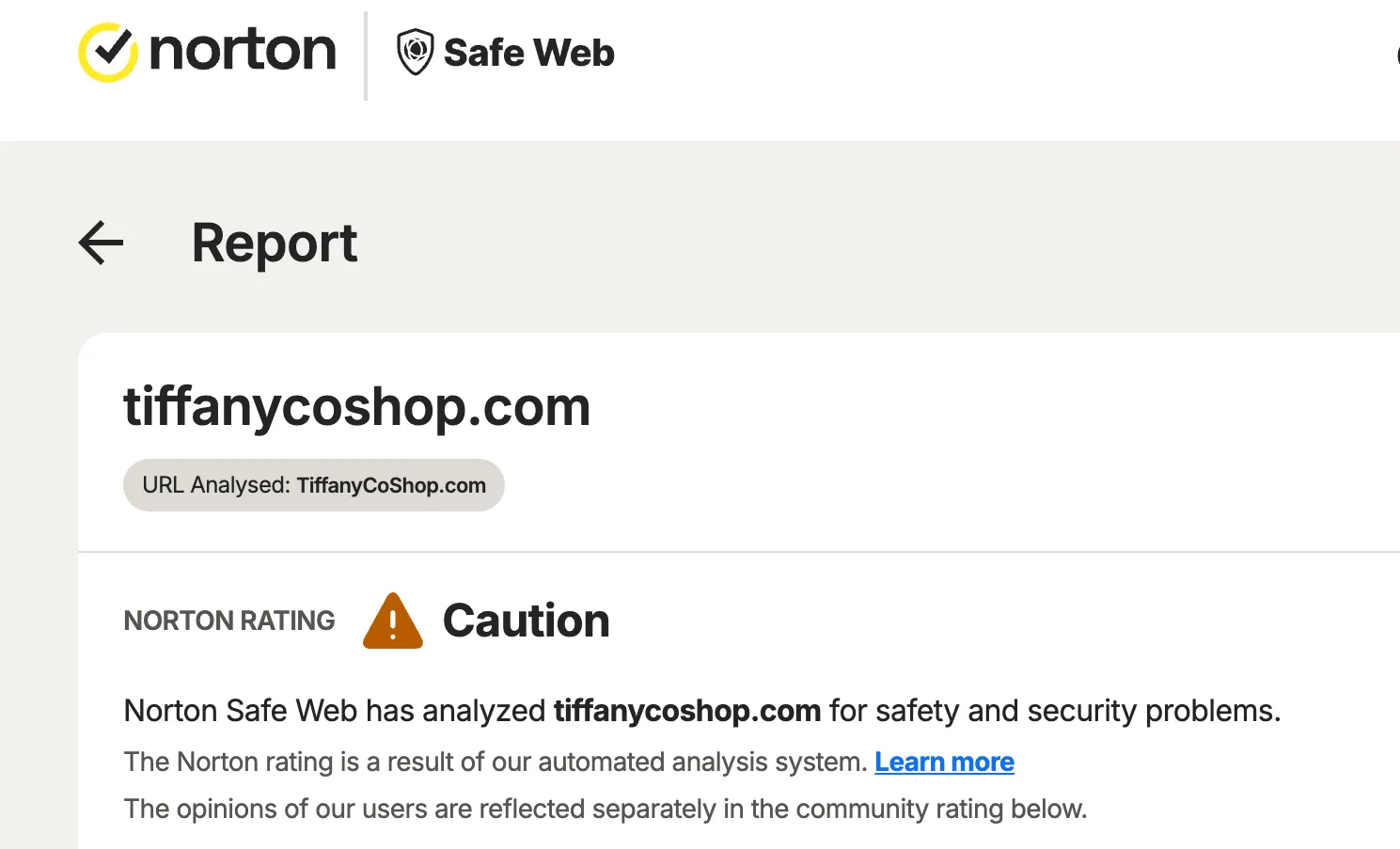The height and width of the screenshot is (849, 1400).
Task: Open the partially visible icon top right
Action: click(x=1395, y=56)
